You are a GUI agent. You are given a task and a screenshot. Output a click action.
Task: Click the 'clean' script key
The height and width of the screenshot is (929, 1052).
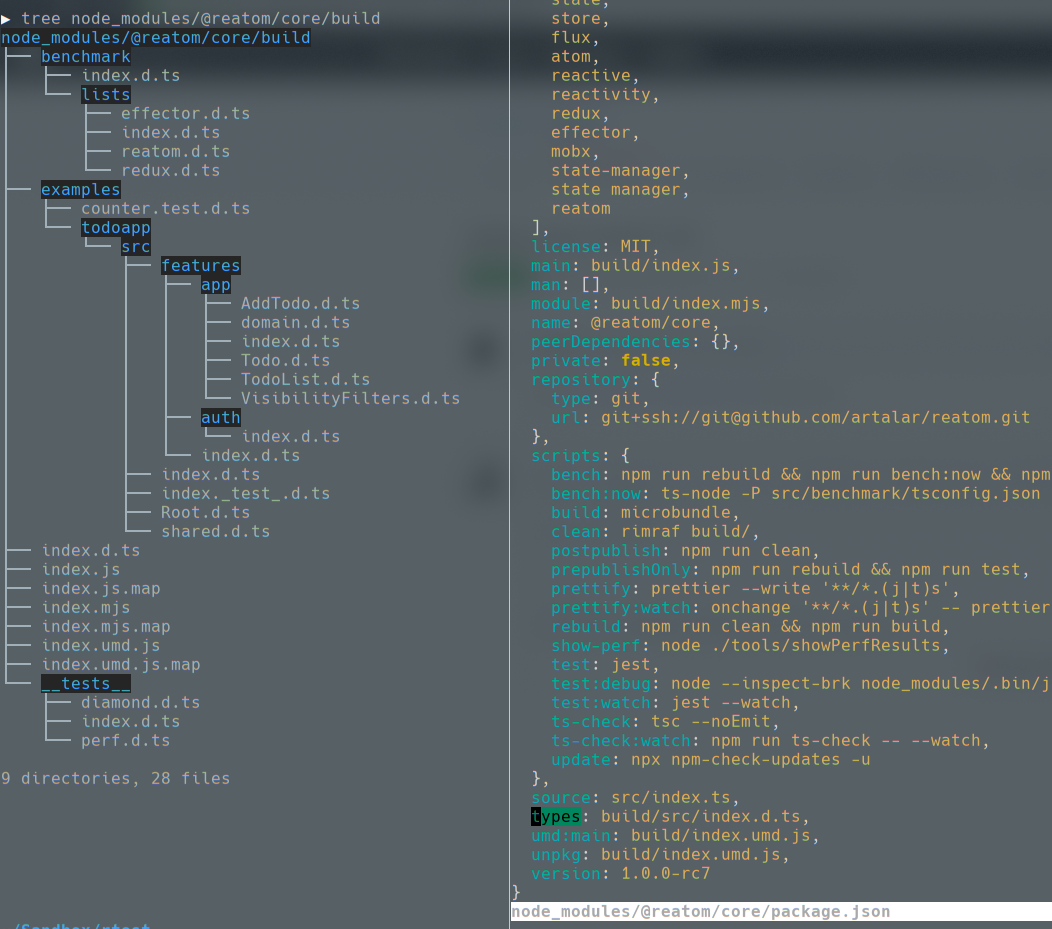(575, 531)
